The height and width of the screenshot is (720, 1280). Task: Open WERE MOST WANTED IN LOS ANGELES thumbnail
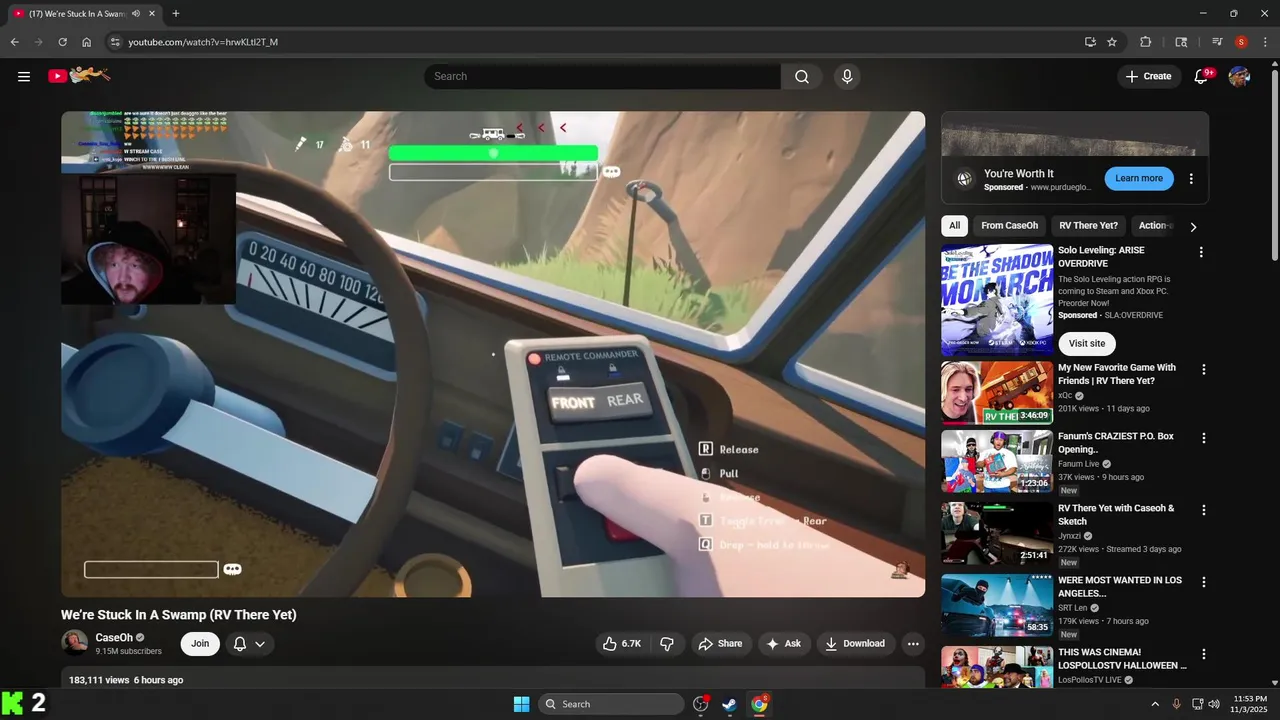click(x=996, y=605)
